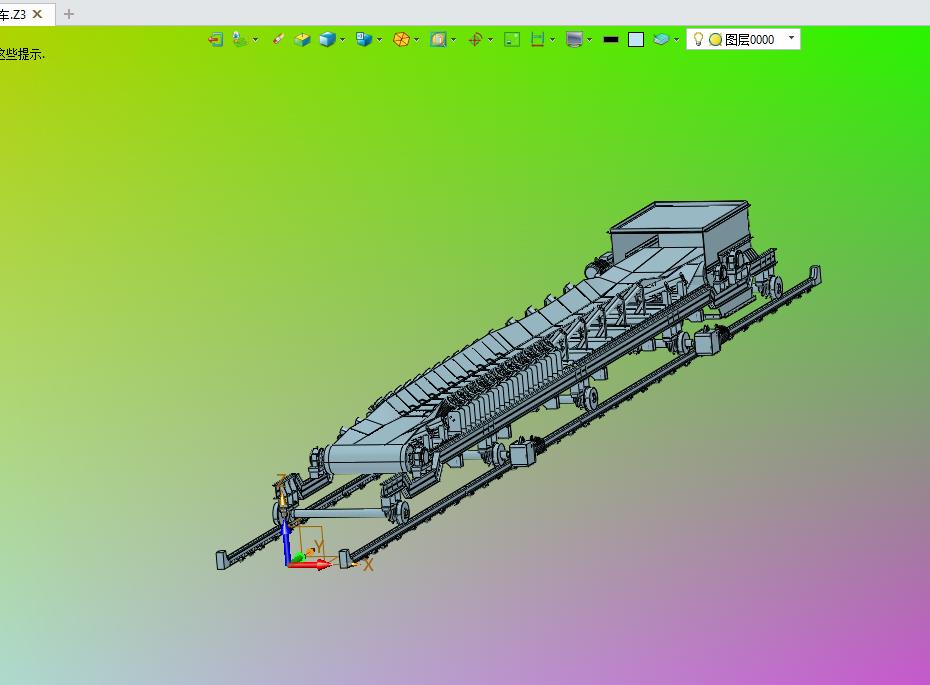Click the light blue face color swatch

[x=636, y=40]
